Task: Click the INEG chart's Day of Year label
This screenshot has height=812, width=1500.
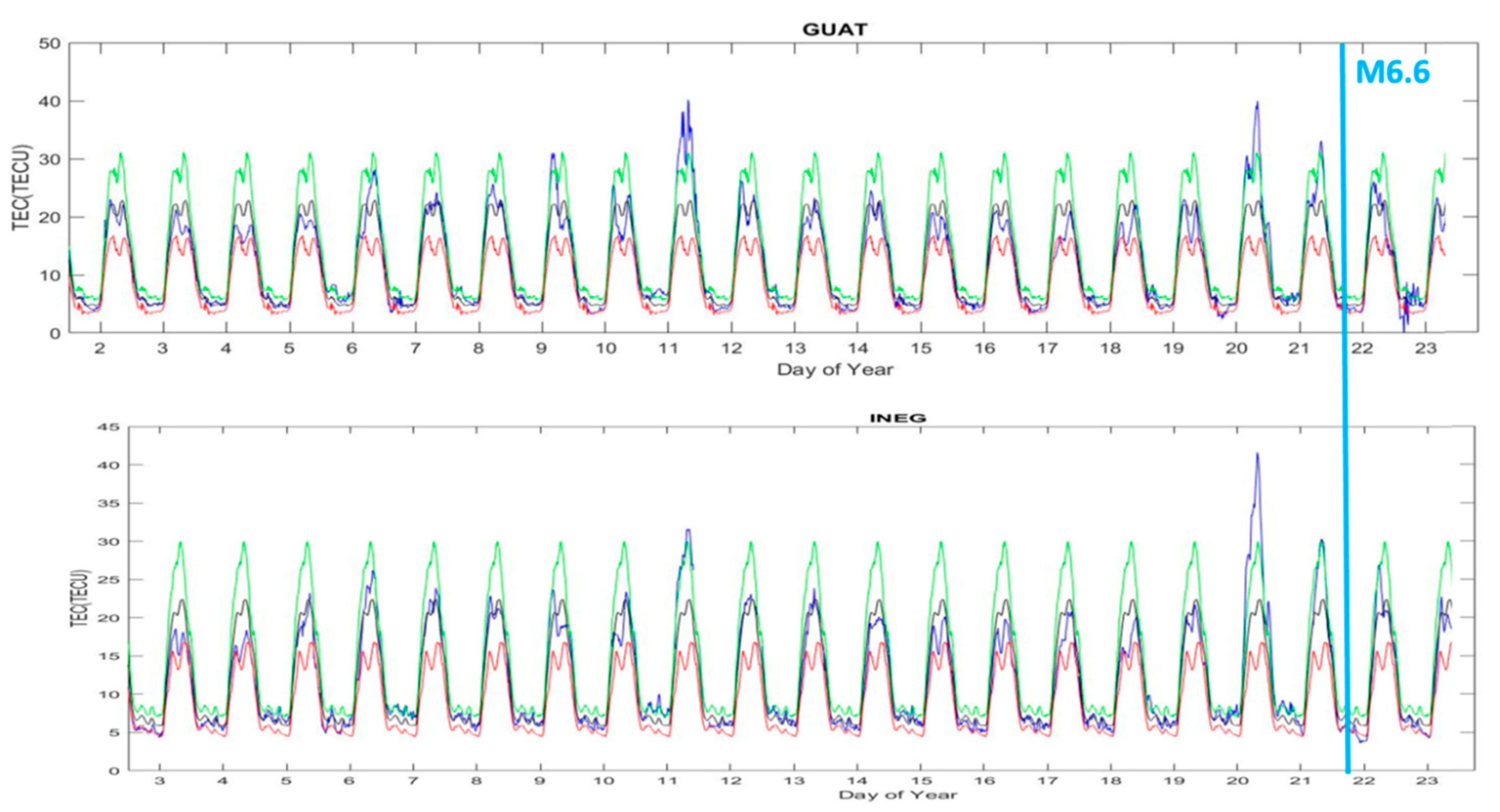Action: [897, 795]
